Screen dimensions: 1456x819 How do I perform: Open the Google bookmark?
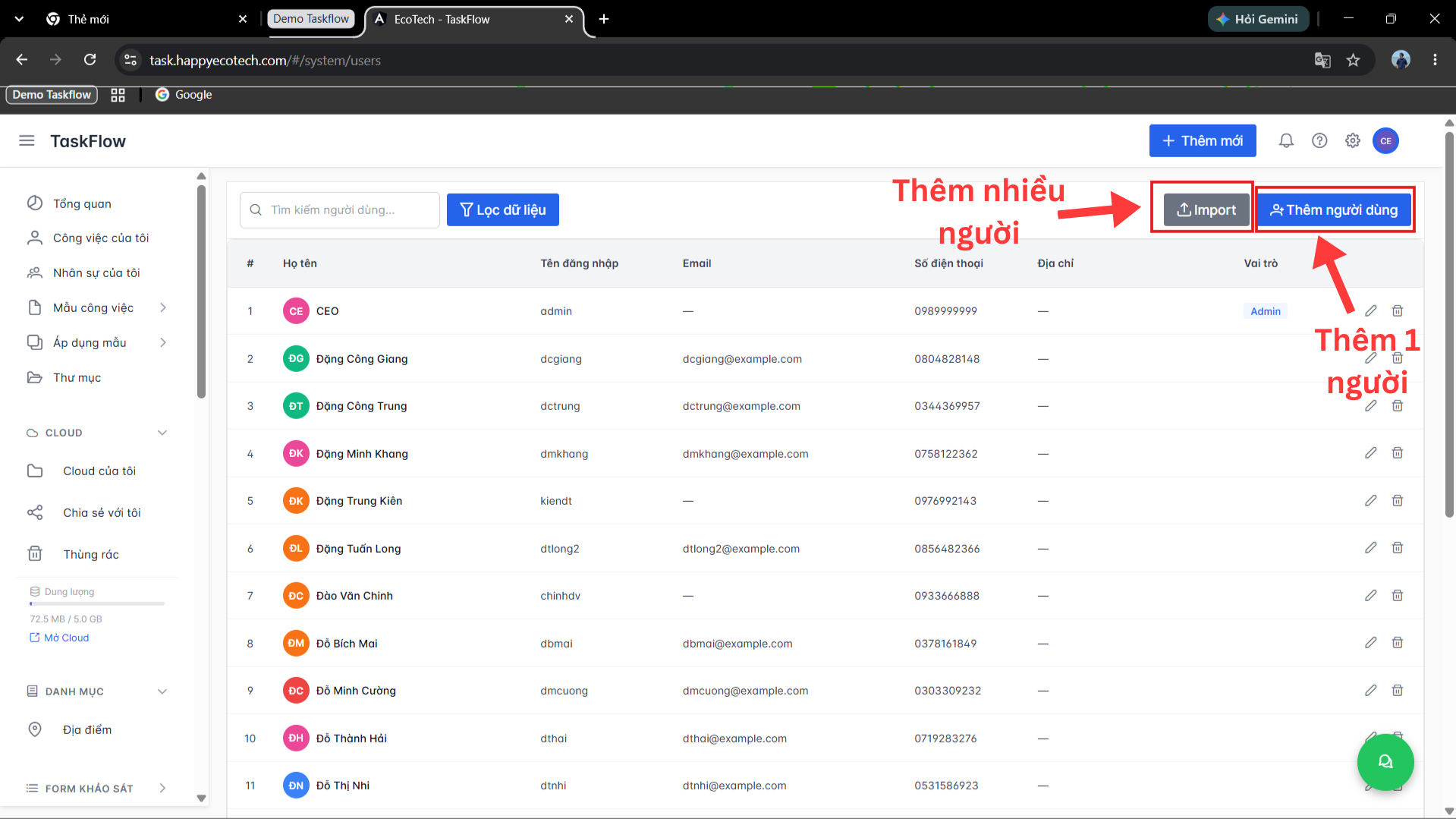point(184,95)
